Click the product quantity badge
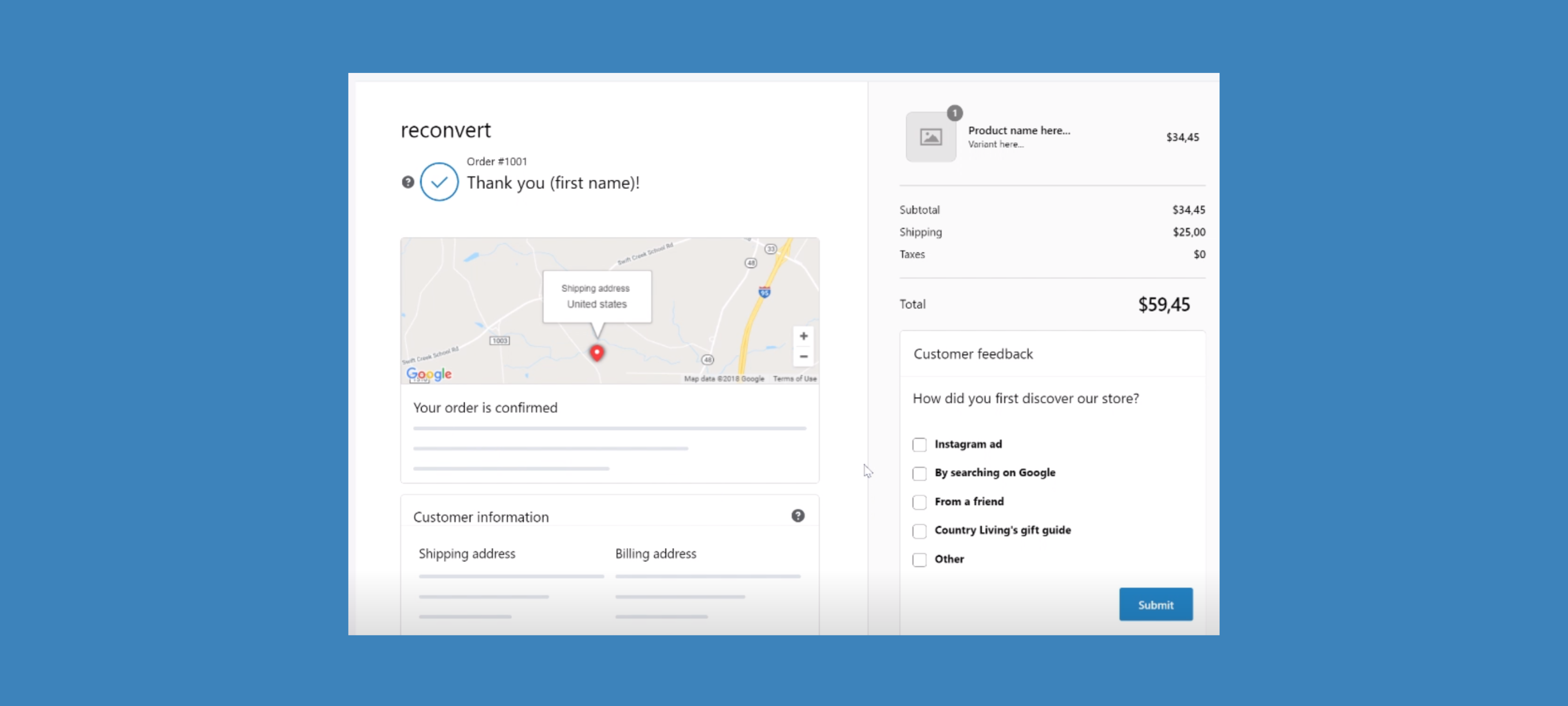The image size is (1568, 706). (x=955, y=113)
